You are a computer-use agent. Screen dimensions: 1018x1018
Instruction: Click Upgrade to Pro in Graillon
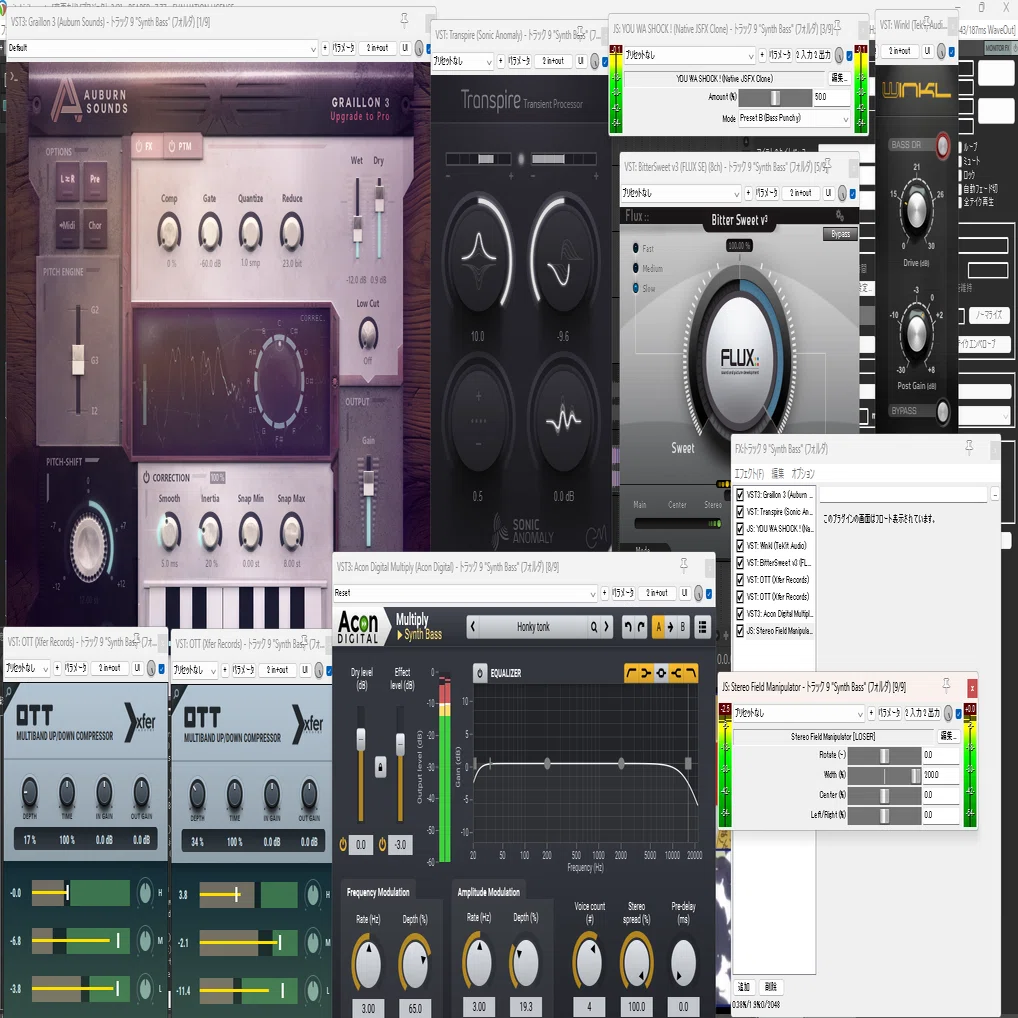[360, 116]
